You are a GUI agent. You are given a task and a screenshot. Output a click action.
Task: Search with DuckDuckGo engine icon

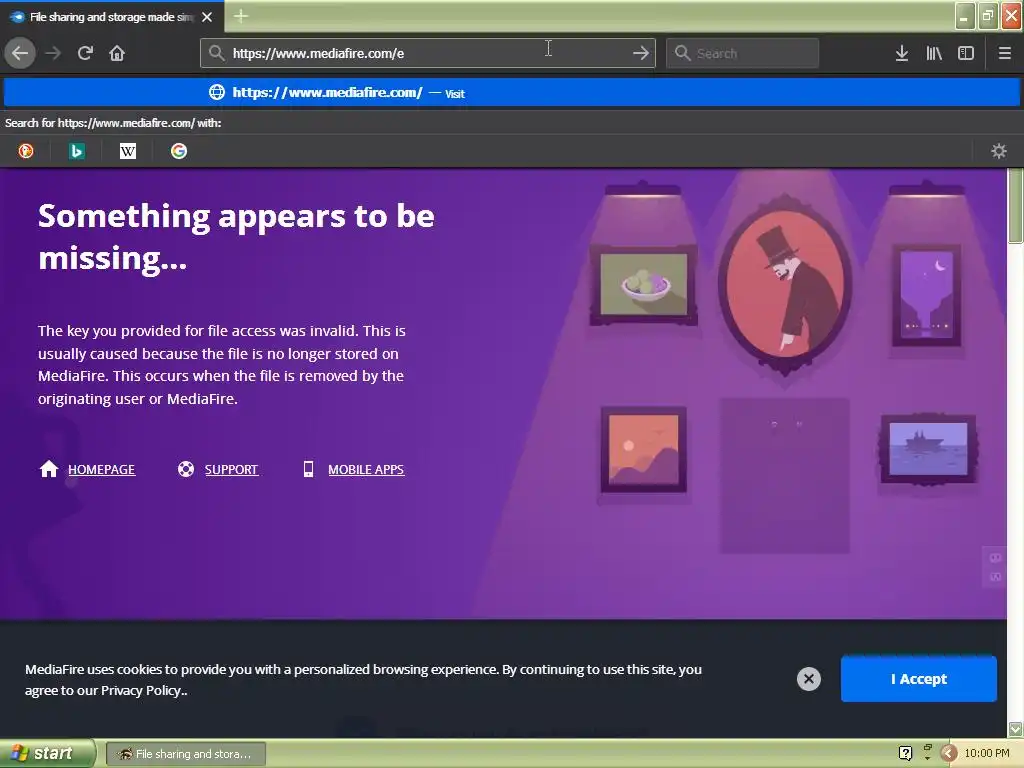pos(25,151)
